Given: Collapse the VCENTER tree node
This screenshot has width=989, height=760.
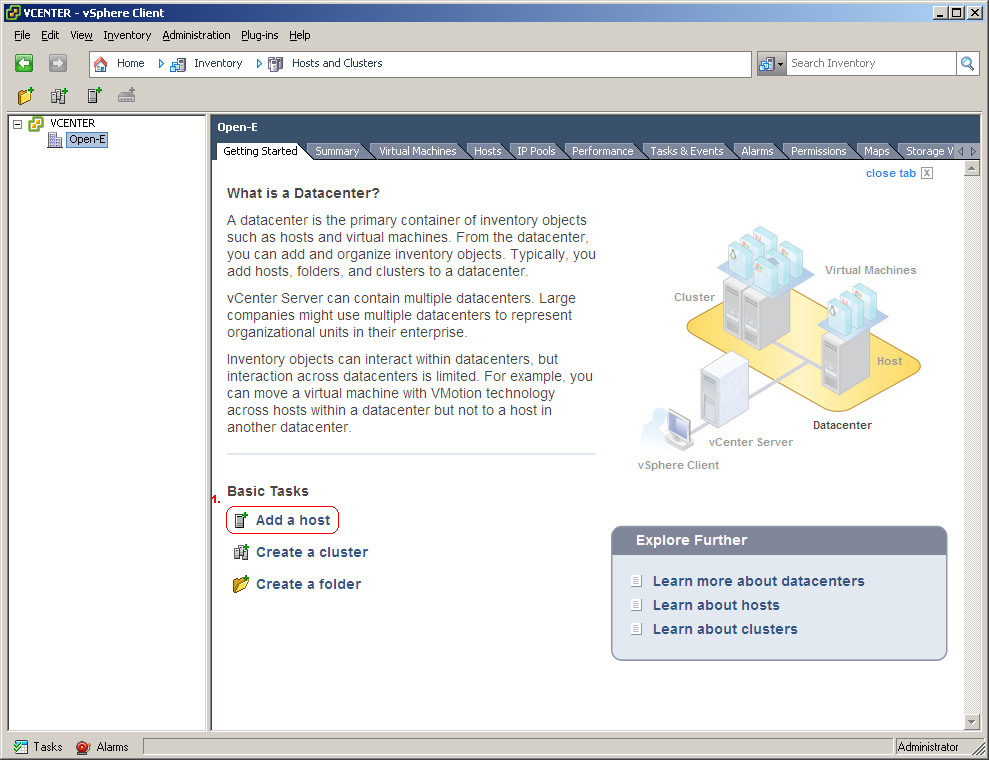Looking at the screenshot, I should coord(18,124).
